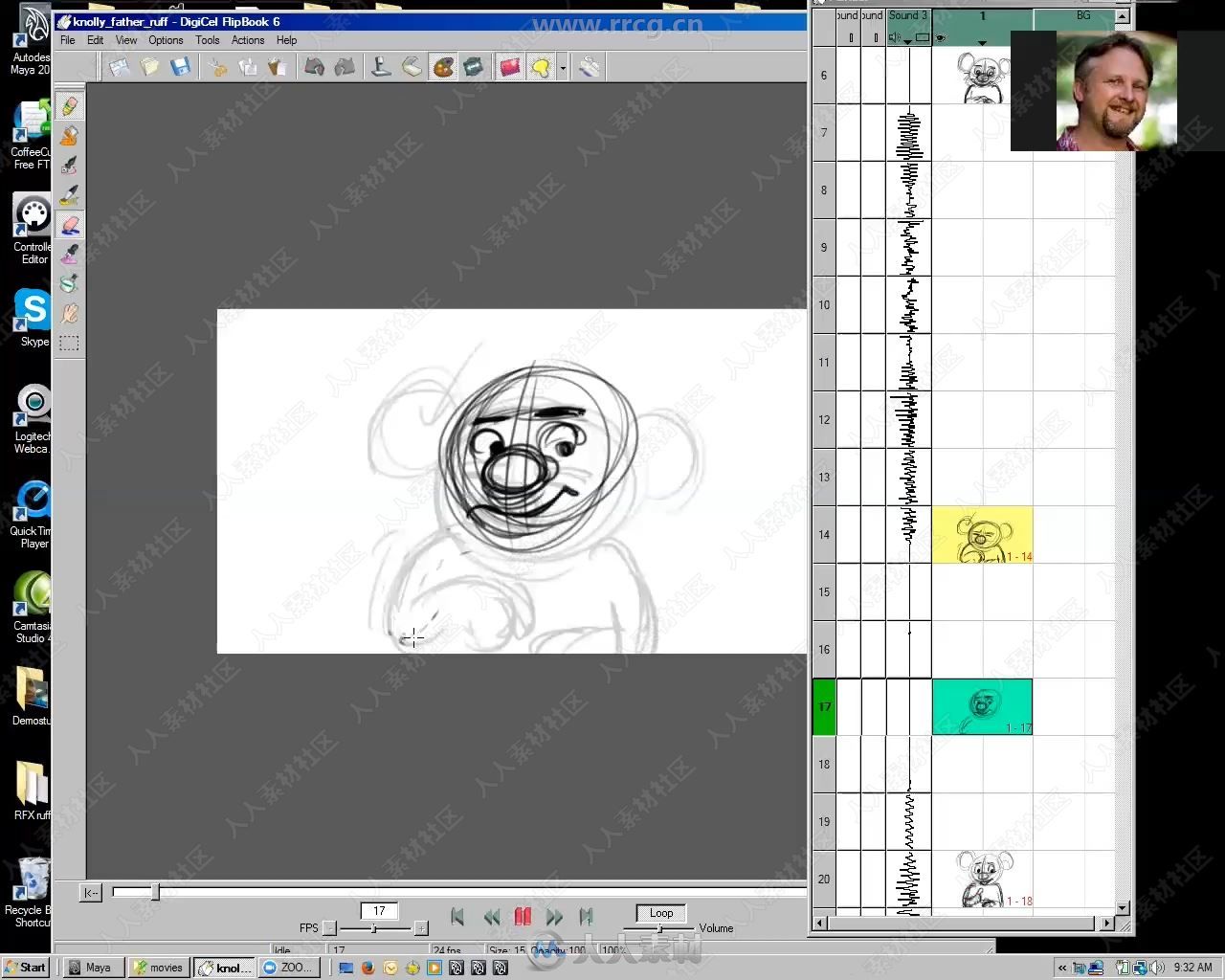
Task: Open the Options menu
Action: pos(166,40)
